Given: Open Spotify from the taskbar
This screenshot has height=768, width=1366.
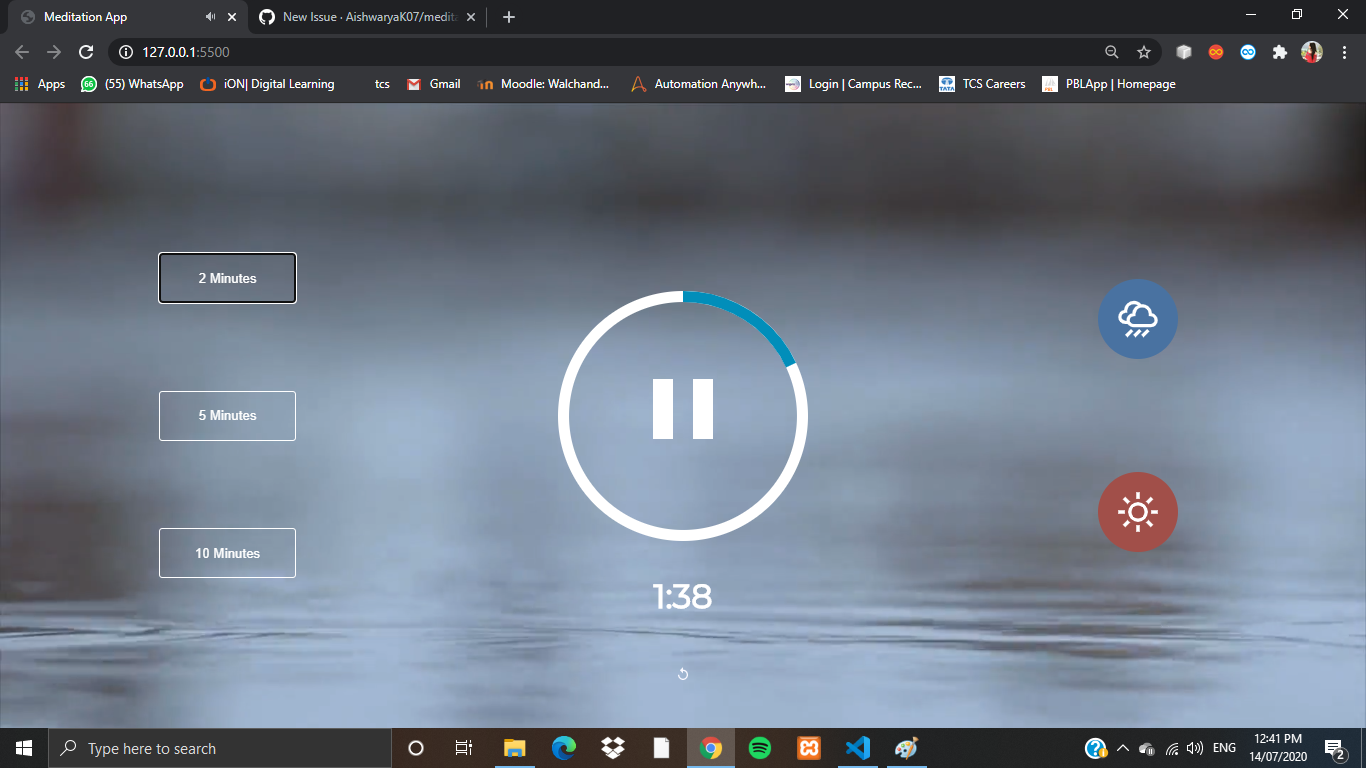Looking at the screenshot, I should click(x=759, y=747).
